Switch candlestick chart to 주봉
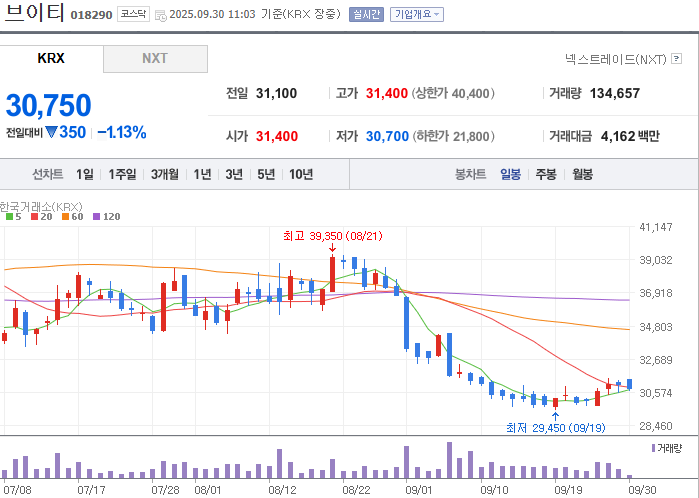 pos(546,174)
